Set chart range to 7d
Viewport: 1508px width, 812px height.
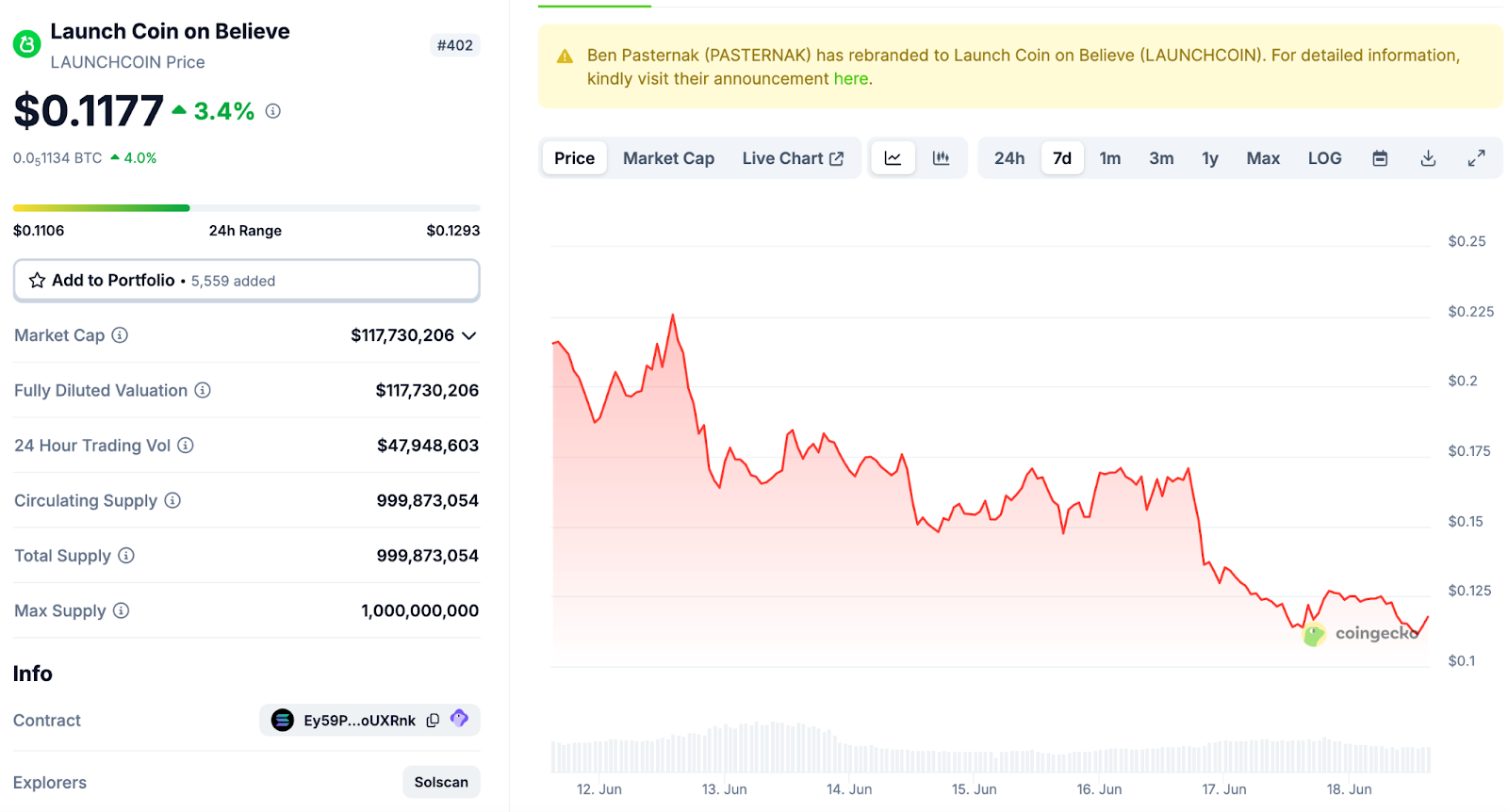click(1062, 158)
